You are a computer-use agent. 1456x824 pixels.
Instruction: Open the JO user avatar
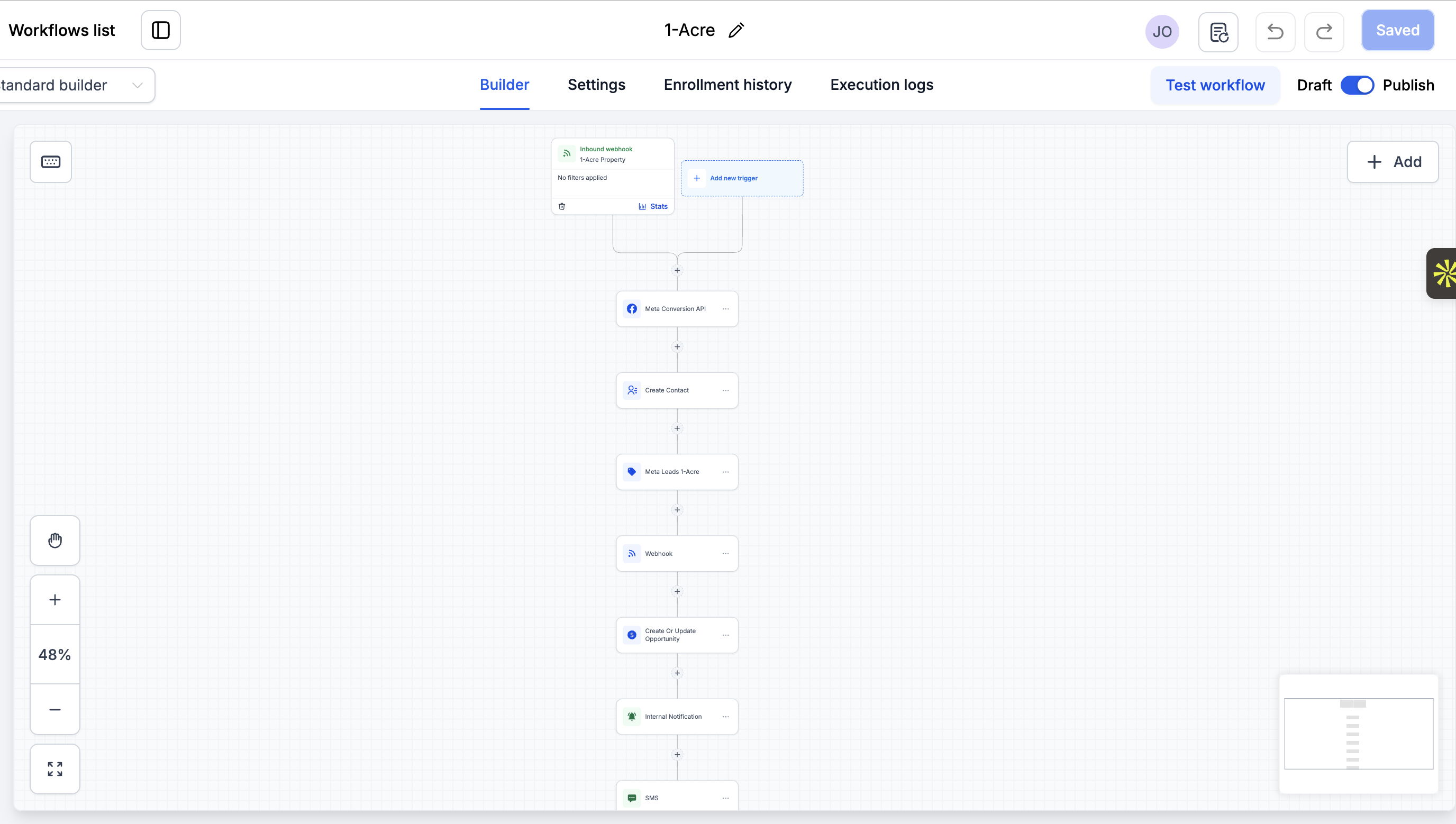click(x=1162, y=31)
